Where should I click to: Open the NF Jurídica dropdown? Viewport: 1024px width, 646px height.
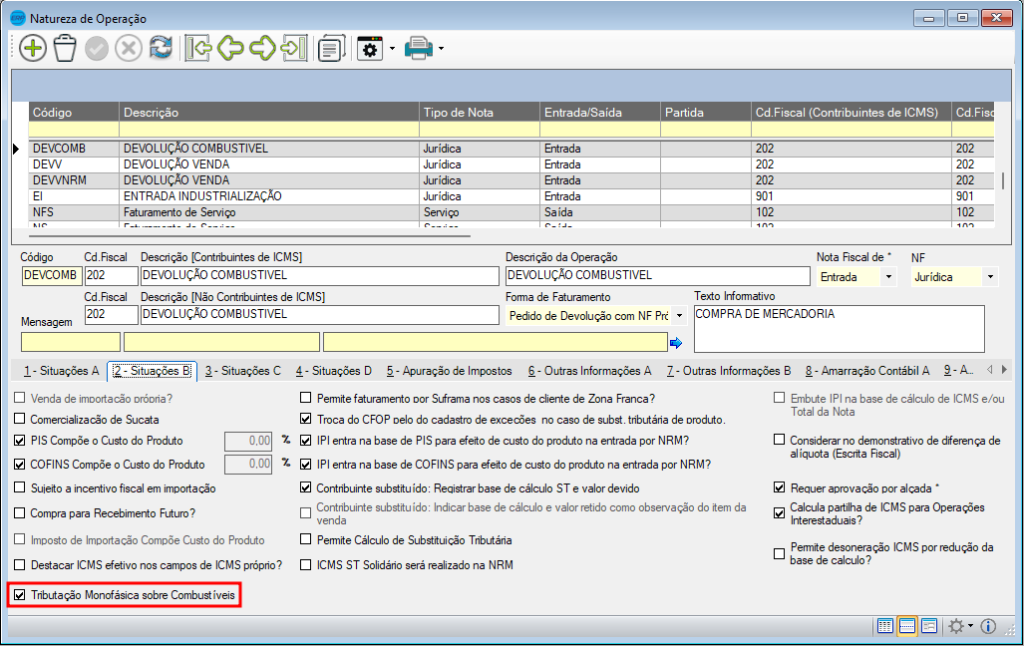pos(990,277)
